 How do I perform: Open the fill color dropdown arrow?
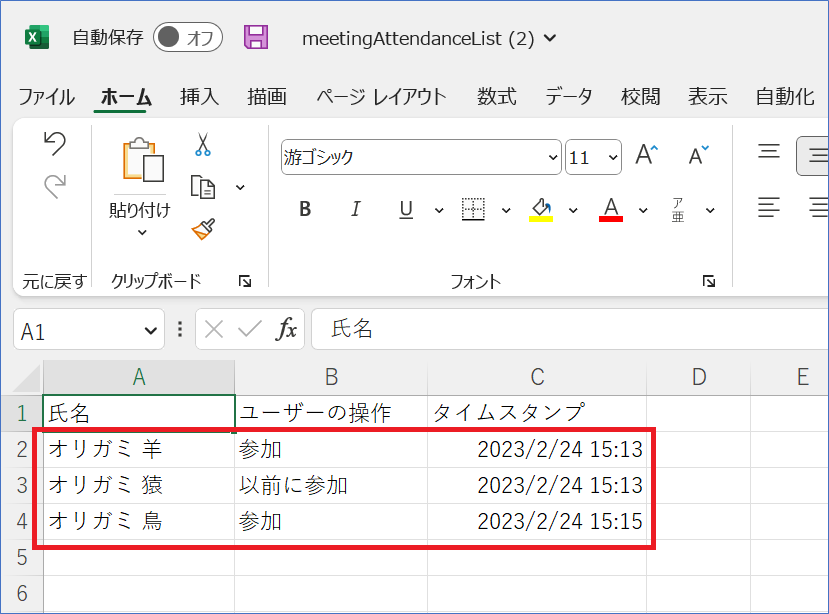(573, 210)
